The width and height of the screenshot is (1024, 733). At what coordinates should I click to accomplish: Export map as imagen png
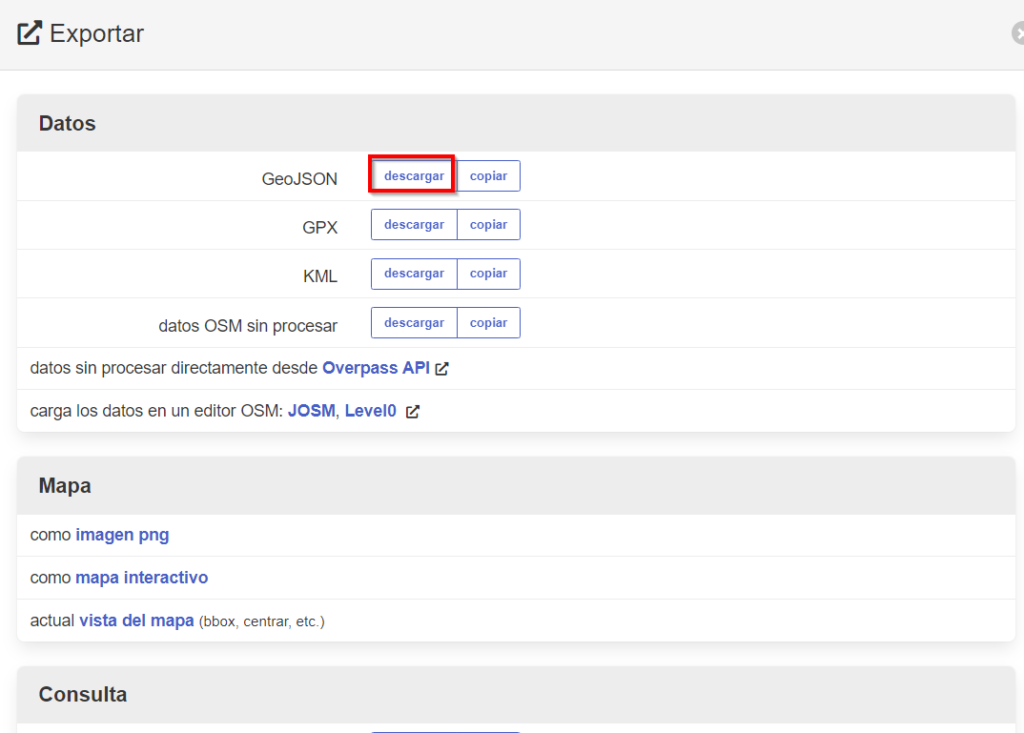click(x=122, y=534)
